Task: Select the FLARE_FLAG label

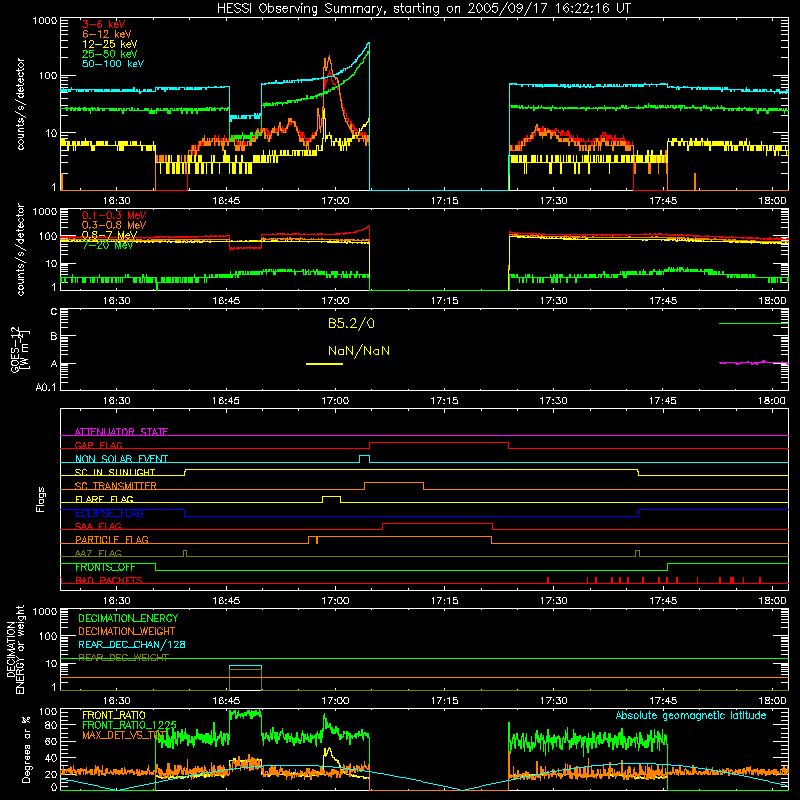Action: coord(104,499)
